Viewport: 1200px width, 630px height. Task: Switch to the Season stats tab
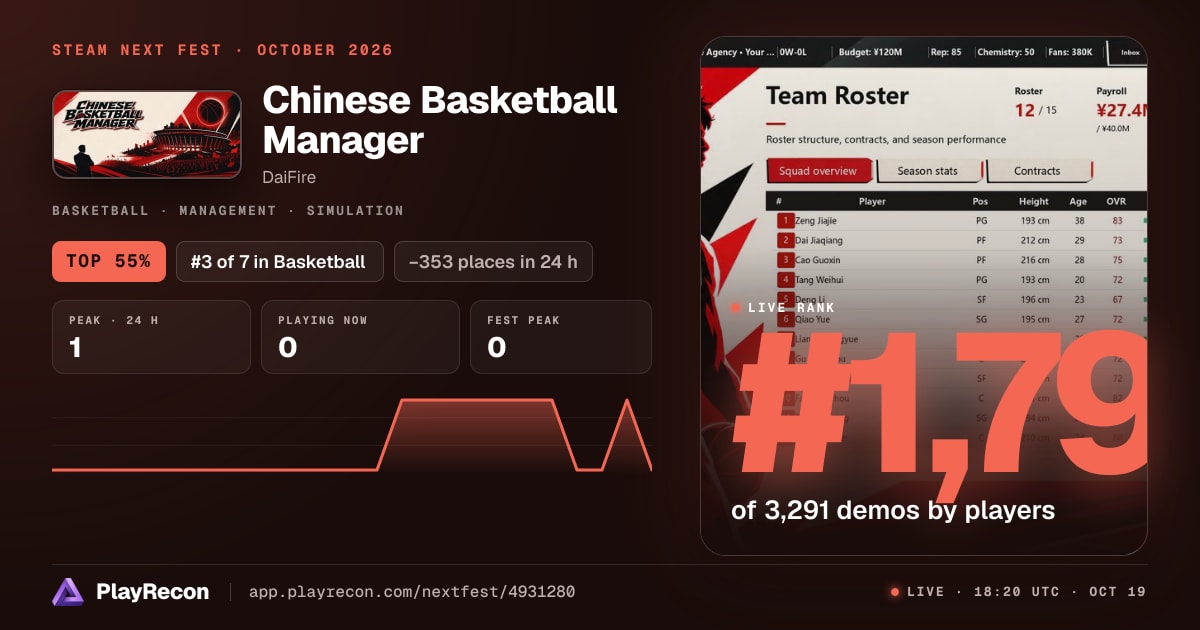click(927, 171)
